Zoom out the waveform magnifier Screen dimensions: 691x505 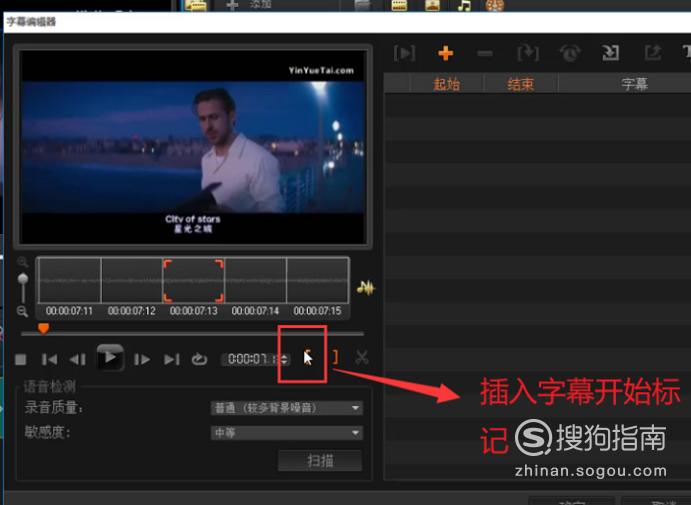tap(22, 312)
